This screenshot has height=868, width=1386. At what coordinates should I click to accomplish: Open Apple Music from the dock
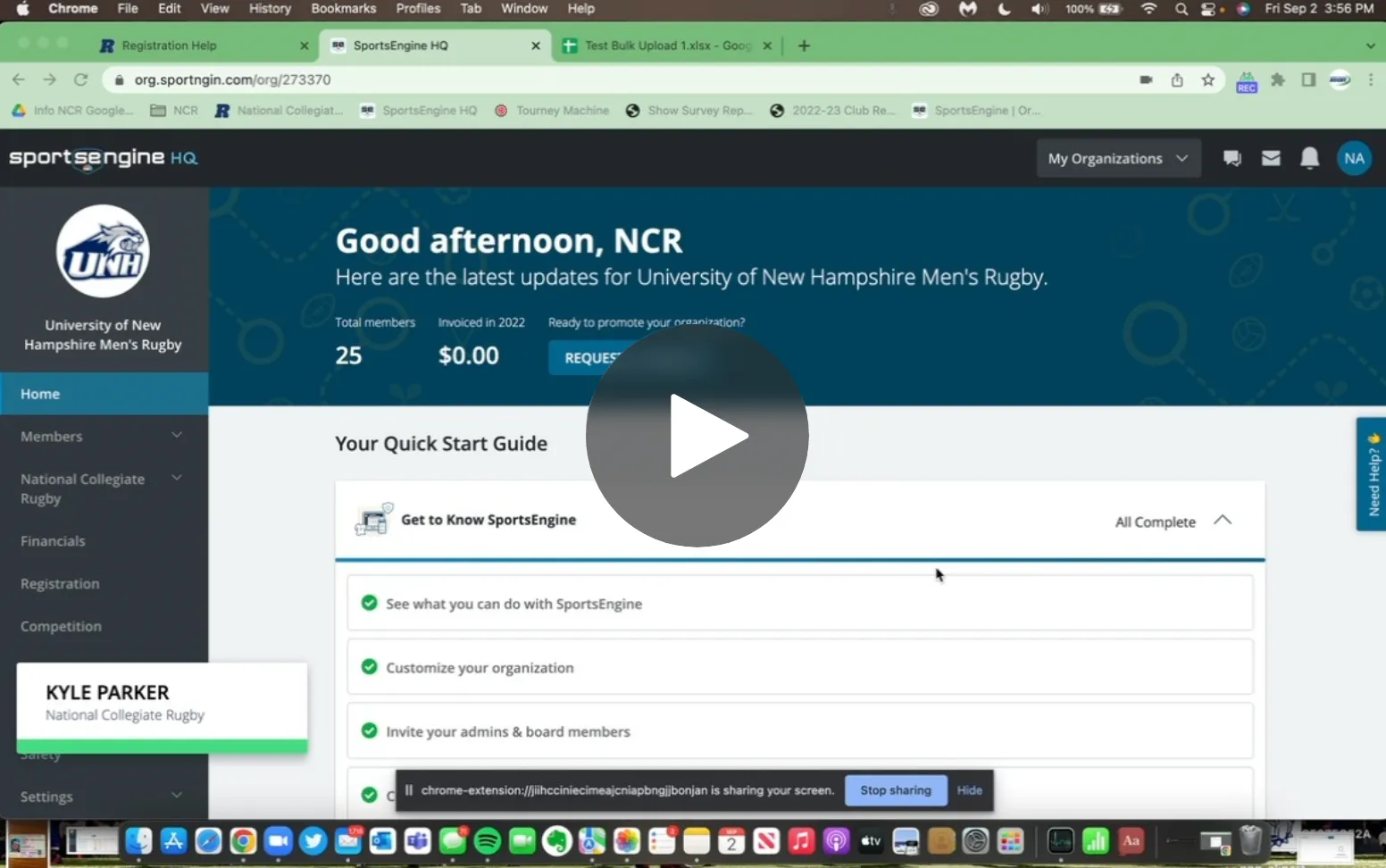click(x=801, y=840)
